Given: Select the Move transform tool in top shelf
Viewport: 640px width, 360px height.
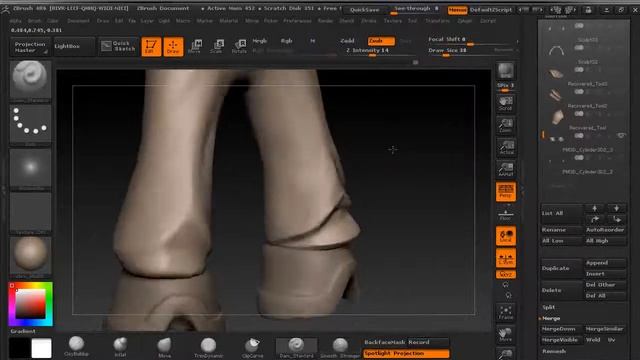Looking at the screenshot, I should coord(195,47).
